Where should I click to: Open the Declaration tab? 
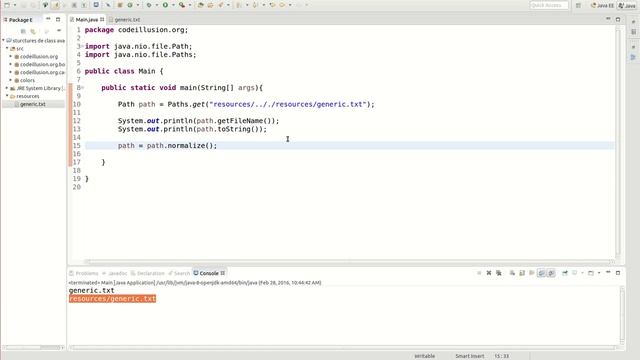pyautogui.click(x=147, y=273)
